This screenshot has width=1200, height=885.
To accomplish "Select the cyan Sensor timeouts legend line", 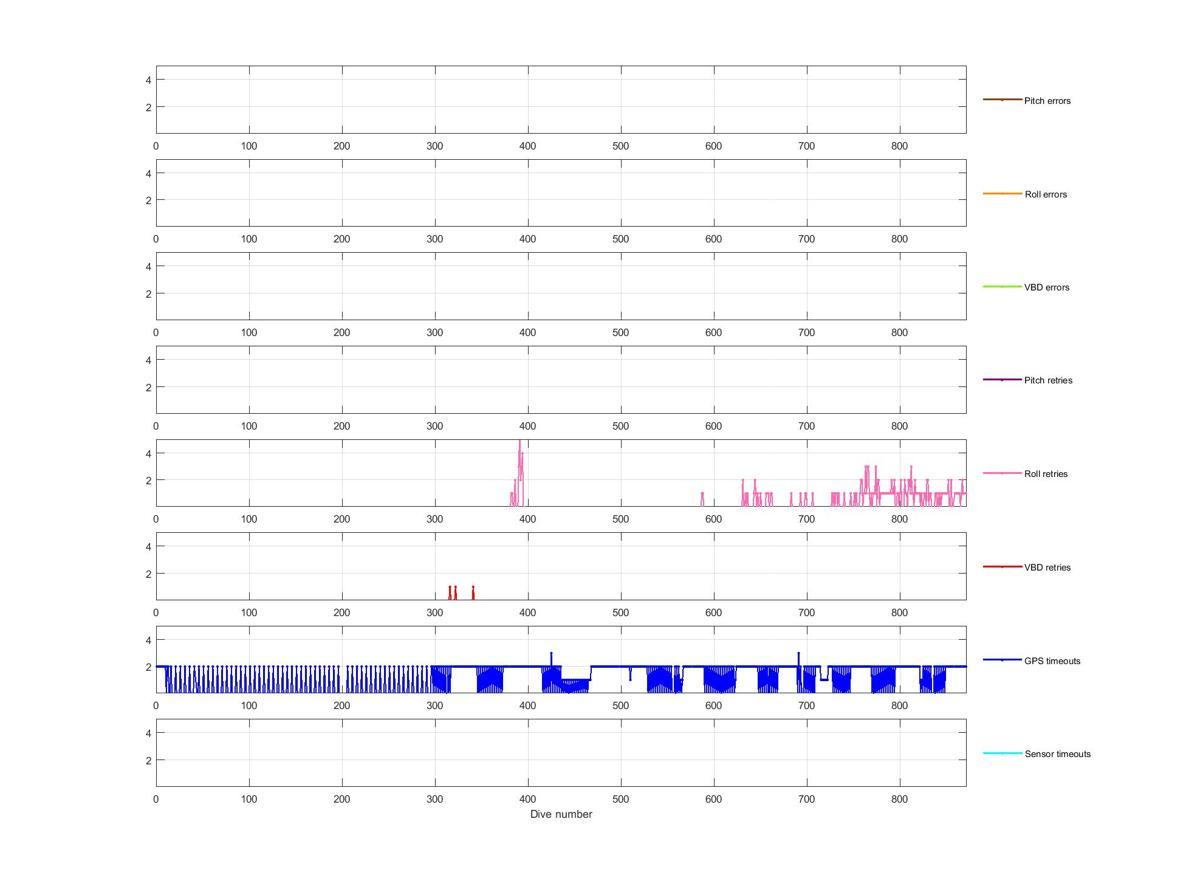I will 1002,753.
